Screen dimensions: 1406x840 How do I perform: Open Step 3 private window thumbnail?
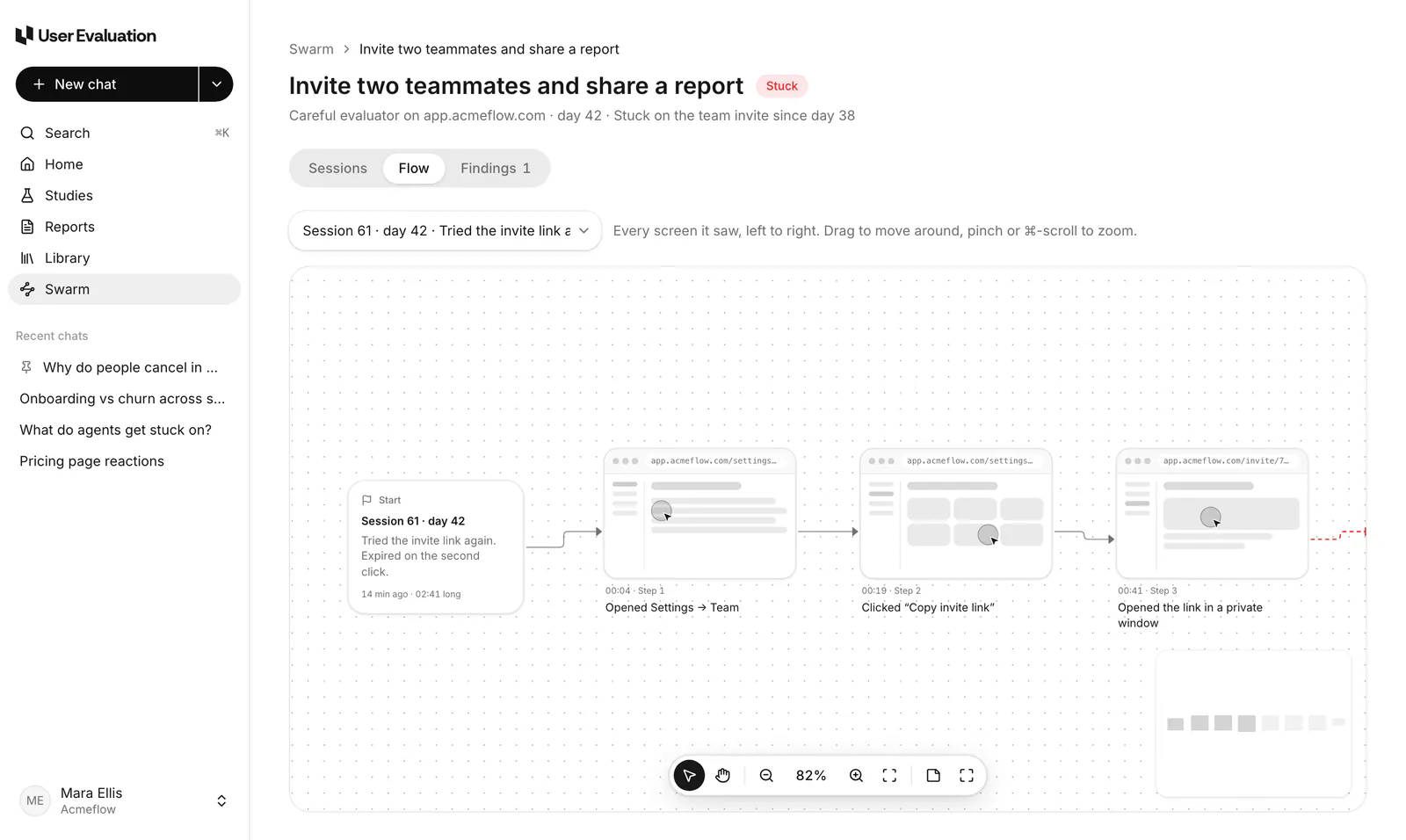coord(1213,513)
